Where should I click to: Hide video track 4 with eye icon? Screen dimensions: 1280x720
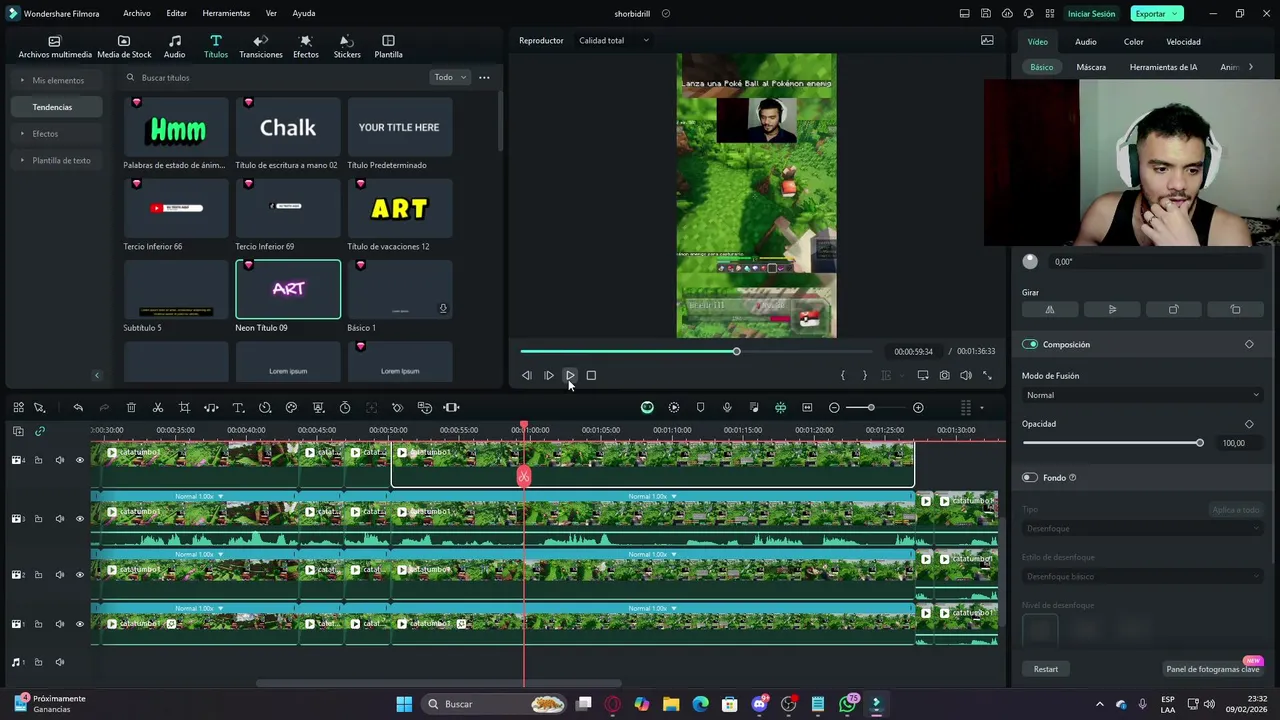(80, 460)
